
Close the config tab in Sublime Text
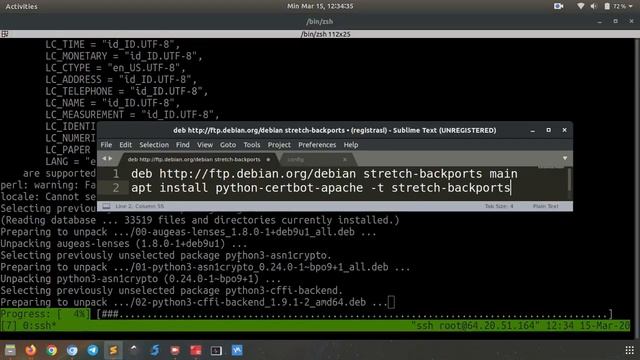(345, 160)
